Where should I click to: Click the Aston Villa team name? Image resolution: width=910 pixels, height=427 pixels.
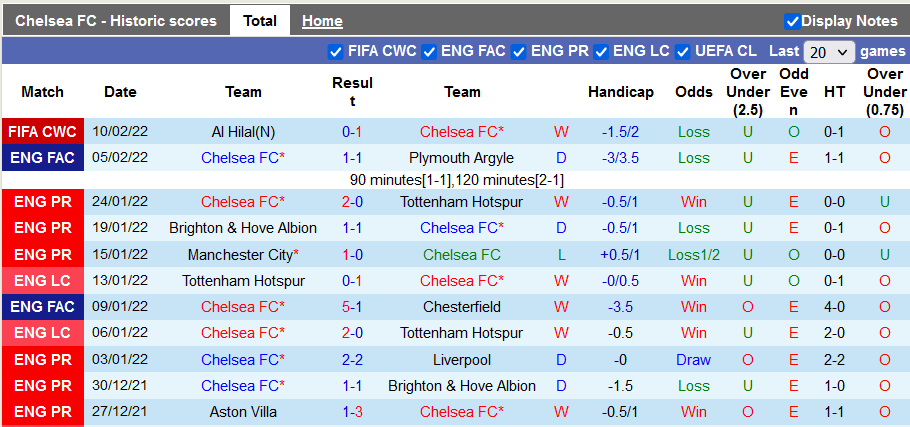243,412
